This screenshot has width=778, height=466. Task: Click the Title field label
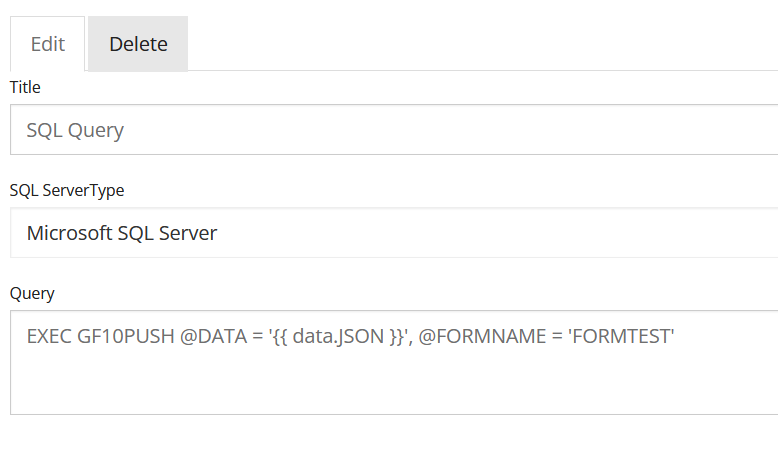point(25,87)
